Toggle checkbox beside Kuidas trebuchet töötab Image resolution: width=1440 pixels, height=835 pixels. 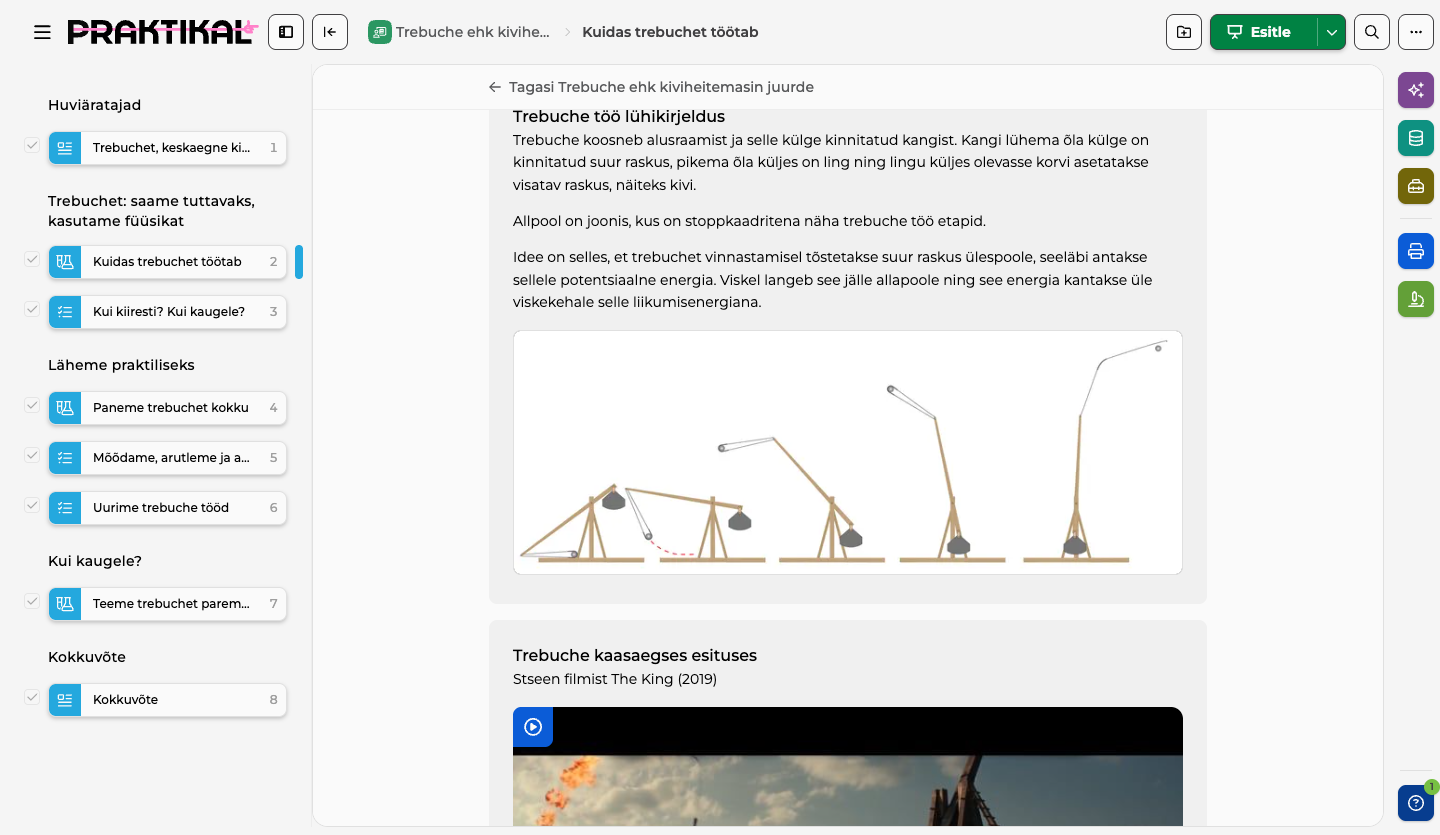coord(32,259)
